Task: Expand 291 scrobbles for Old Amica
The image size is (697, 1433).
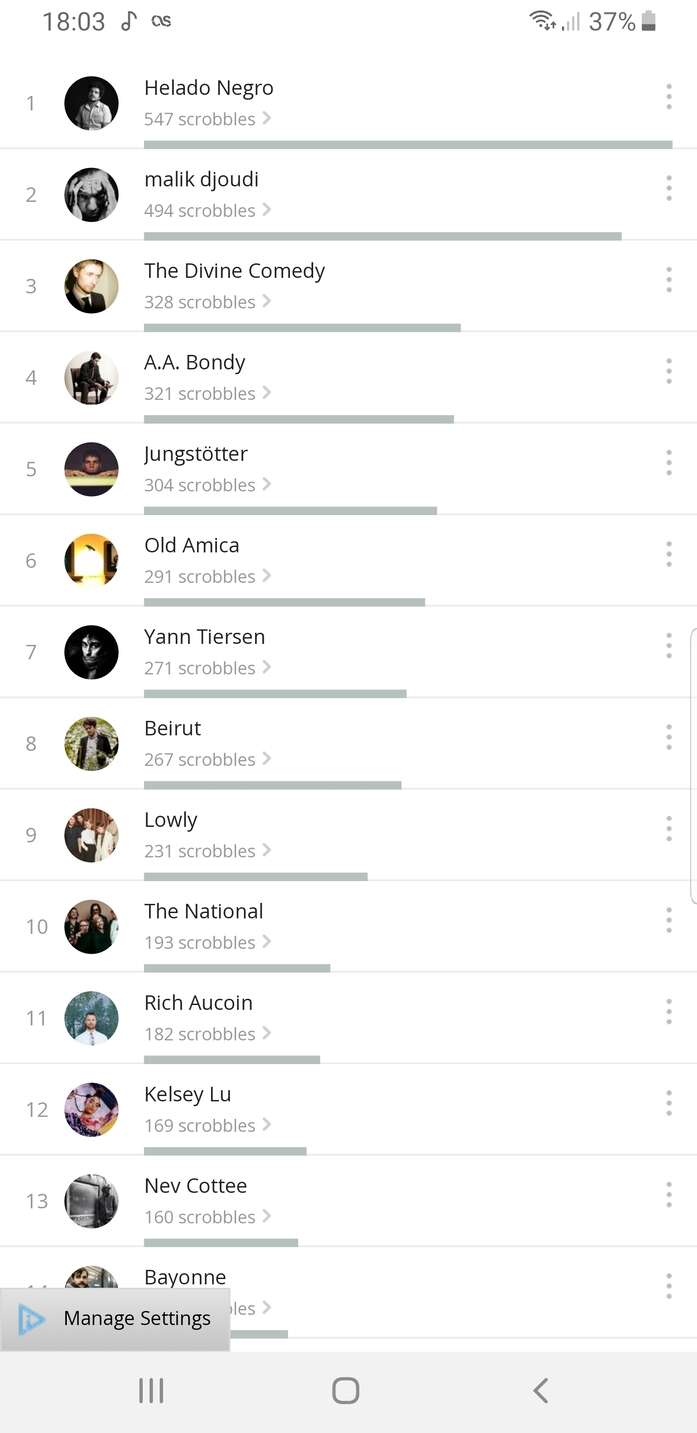Action: 208,576
